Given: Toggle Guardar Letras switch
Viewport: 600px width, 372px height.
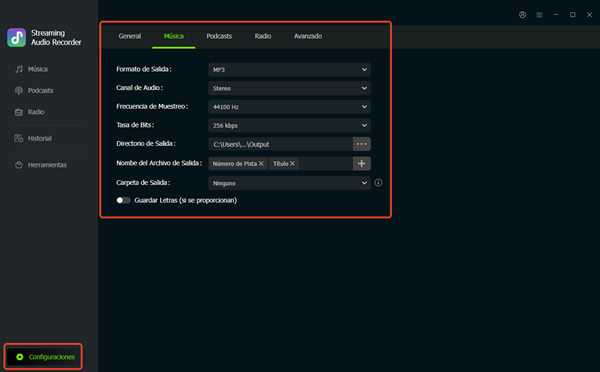Looking at the screenshot, I should pos(123,201).
